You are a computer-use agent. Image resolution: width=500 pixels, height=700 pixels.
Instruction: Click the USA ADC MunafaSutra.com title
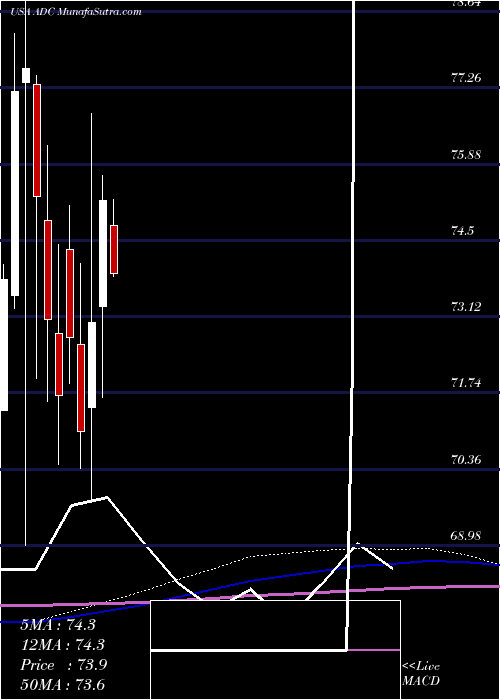point(76,12)
